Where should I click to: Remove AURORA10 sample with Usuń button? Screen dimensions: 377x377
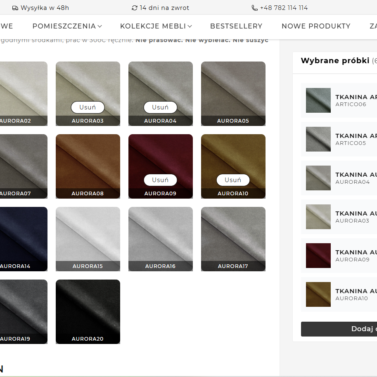233,180
